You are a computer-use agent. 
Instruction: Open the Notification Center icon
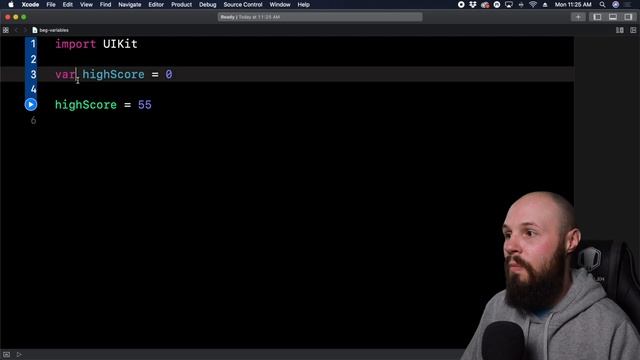pyautogui.click(x=628, y=4)
